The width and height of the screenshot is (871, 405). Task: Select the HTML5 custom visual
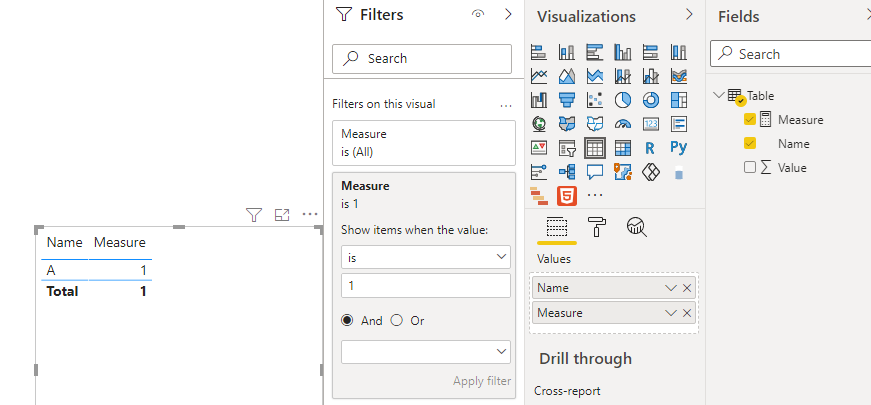[x=567, y=196]
